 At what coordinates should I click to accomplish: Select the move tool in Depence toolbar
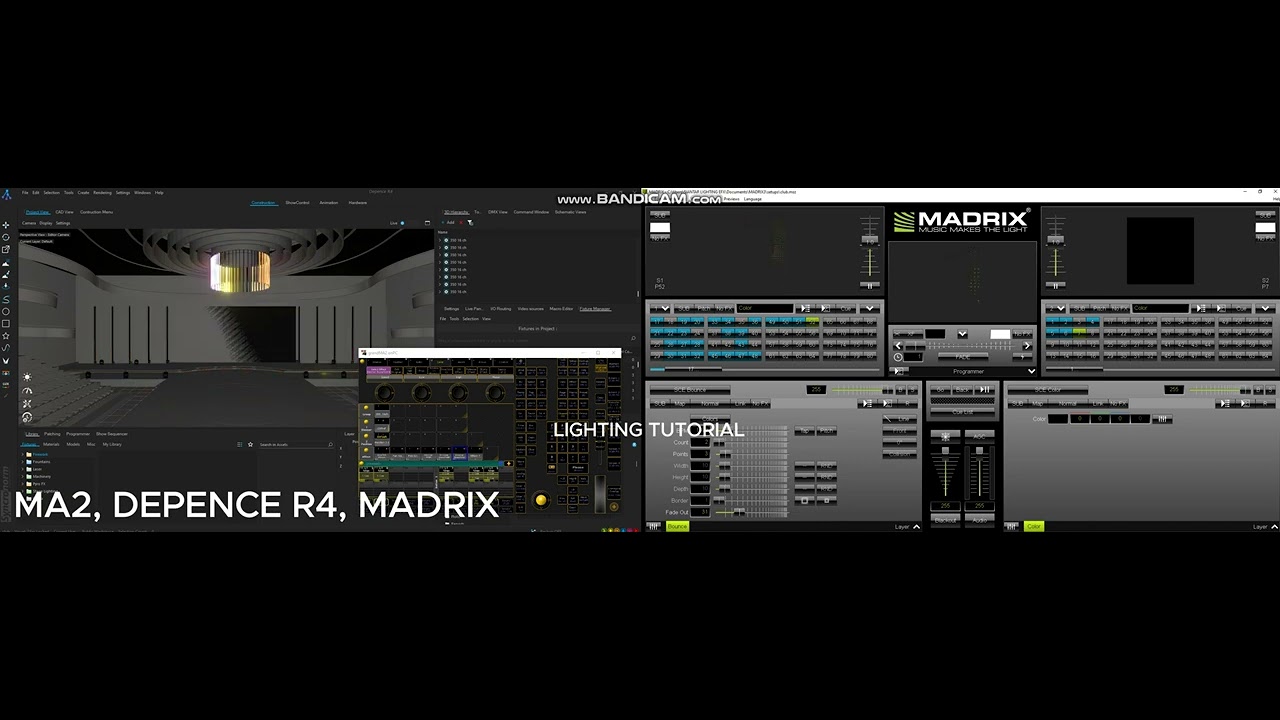pos(6,225)
